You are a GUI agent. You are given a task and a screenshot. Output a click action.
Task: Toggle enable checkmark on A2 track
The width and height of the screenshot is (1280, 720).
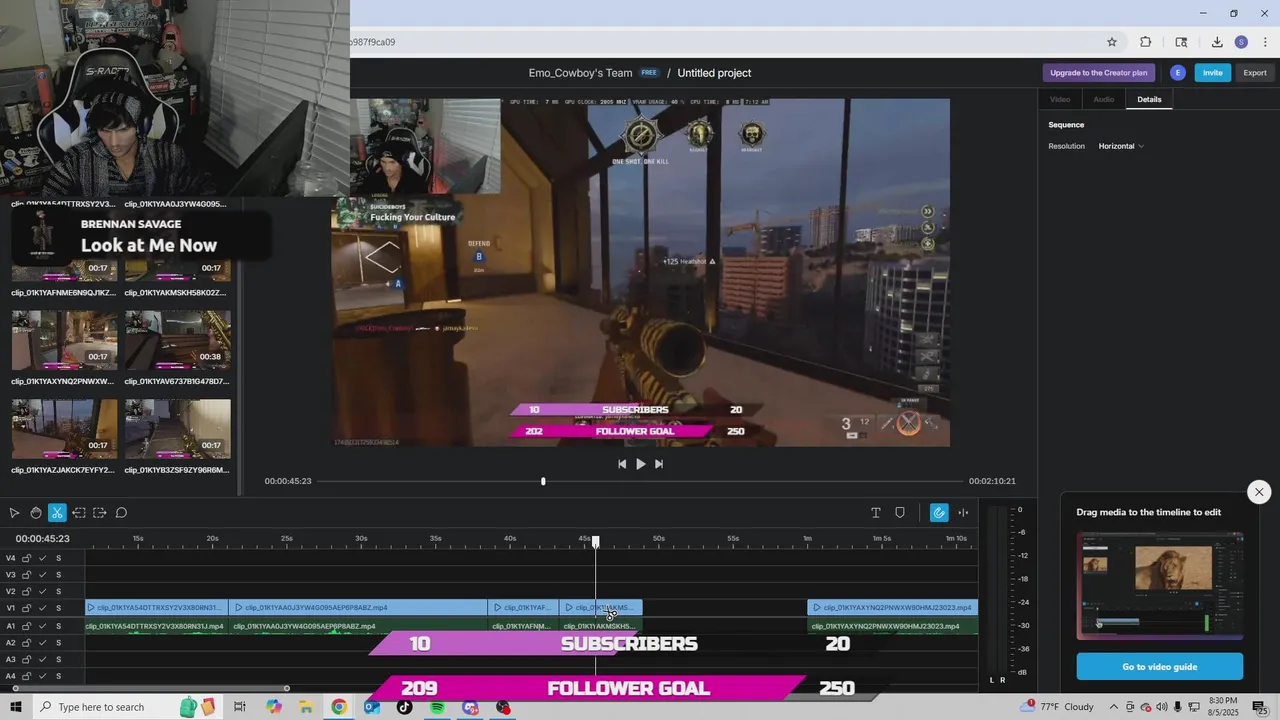click(43, 643)
